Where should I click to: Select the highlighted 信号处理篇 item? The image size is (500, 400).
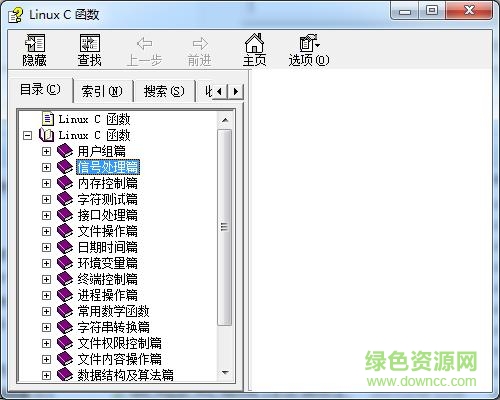108,167
